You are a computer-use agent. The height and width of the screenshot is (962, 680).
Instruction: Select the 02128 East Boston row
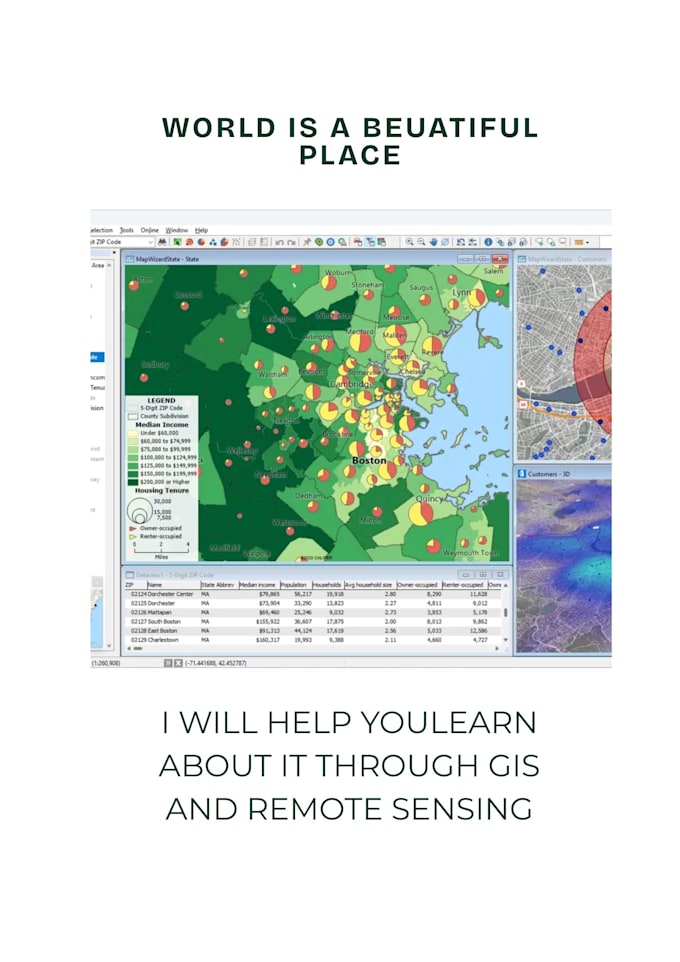314,631
